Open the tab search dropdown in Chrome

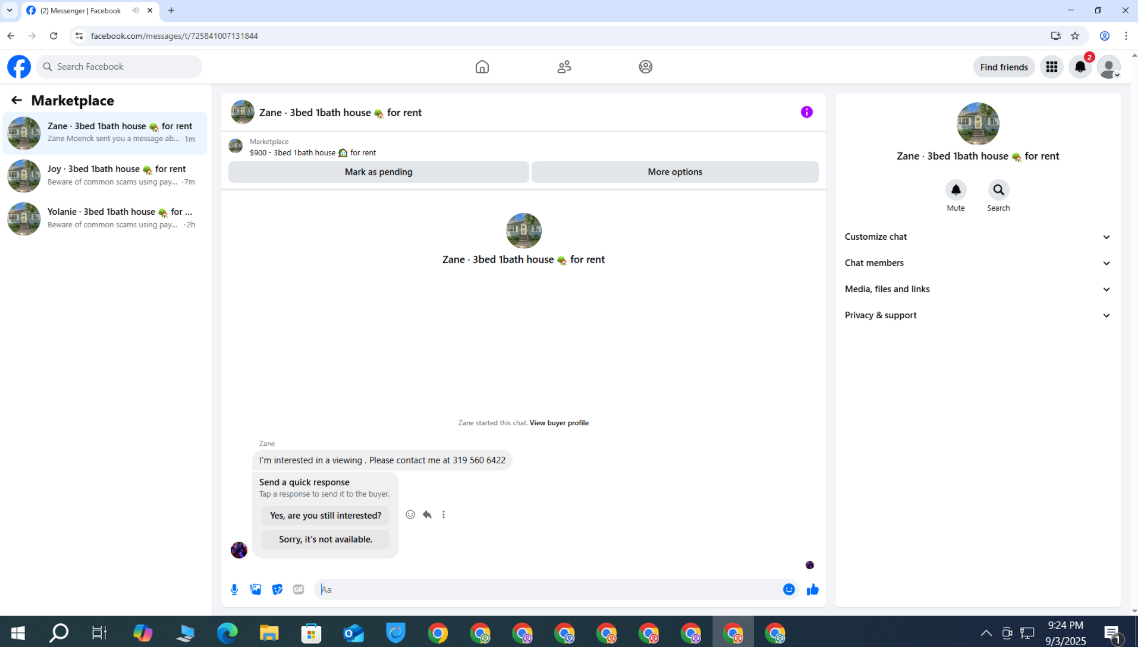click(9, 10)
